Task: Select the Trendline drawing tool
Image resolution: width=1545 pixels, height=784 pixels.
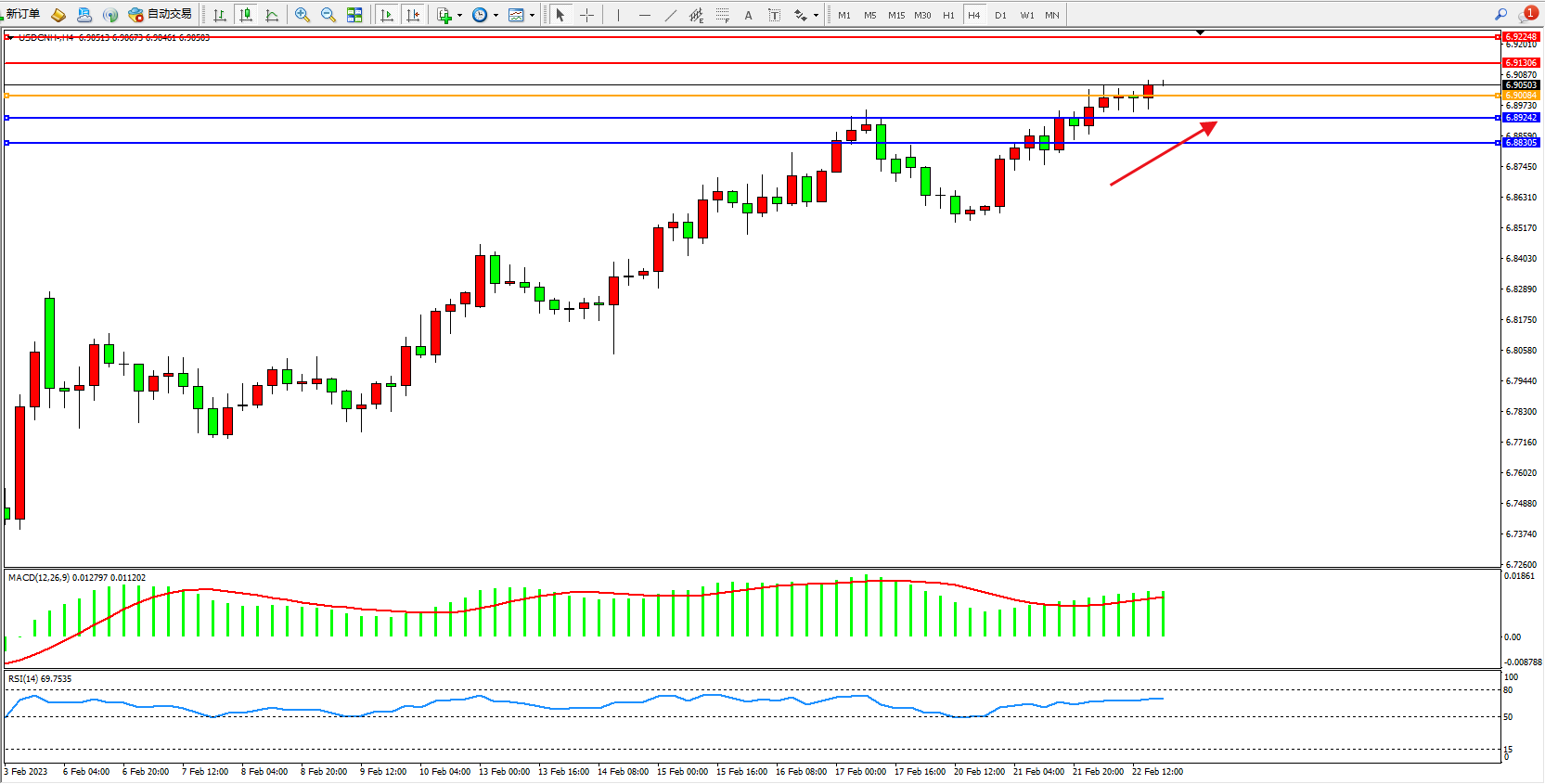Action: [671, 15]
